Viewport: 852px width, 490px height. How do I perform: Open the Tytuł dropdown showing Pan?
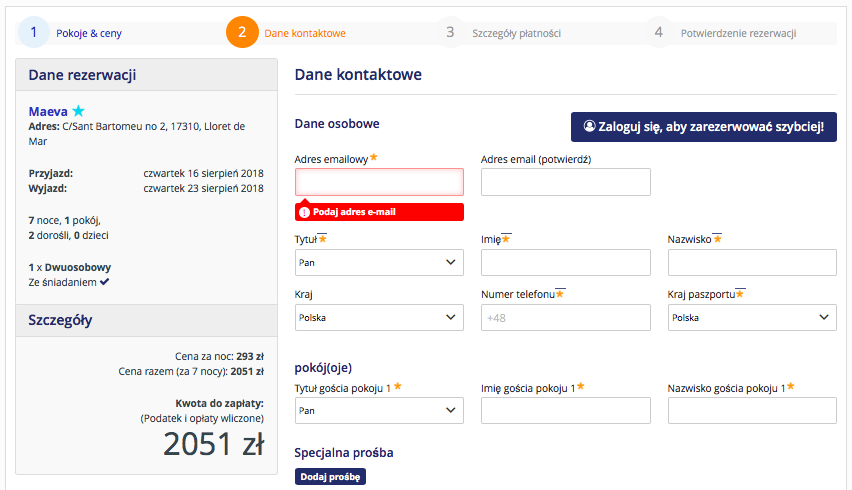[379, 262]
